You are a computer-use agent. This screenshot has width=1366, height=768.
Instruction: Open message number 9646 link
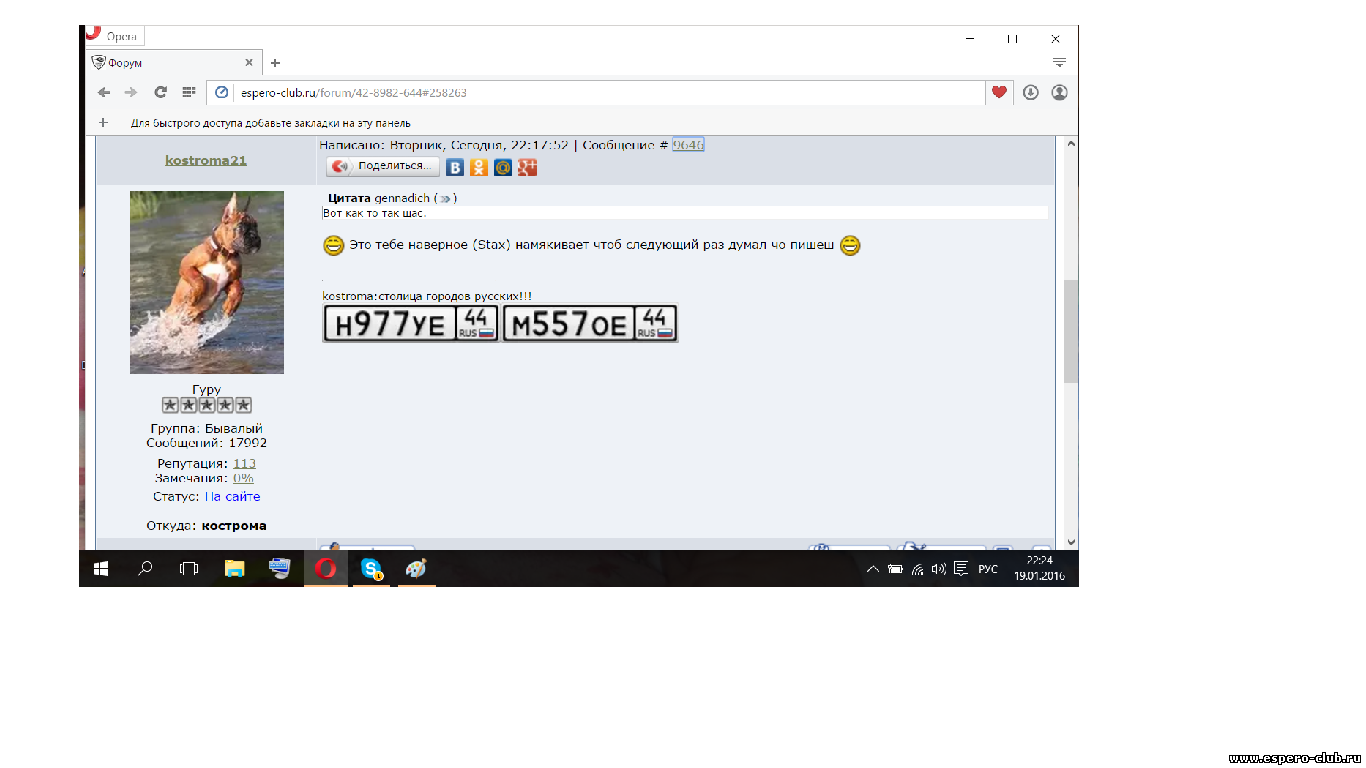point(688,145)
